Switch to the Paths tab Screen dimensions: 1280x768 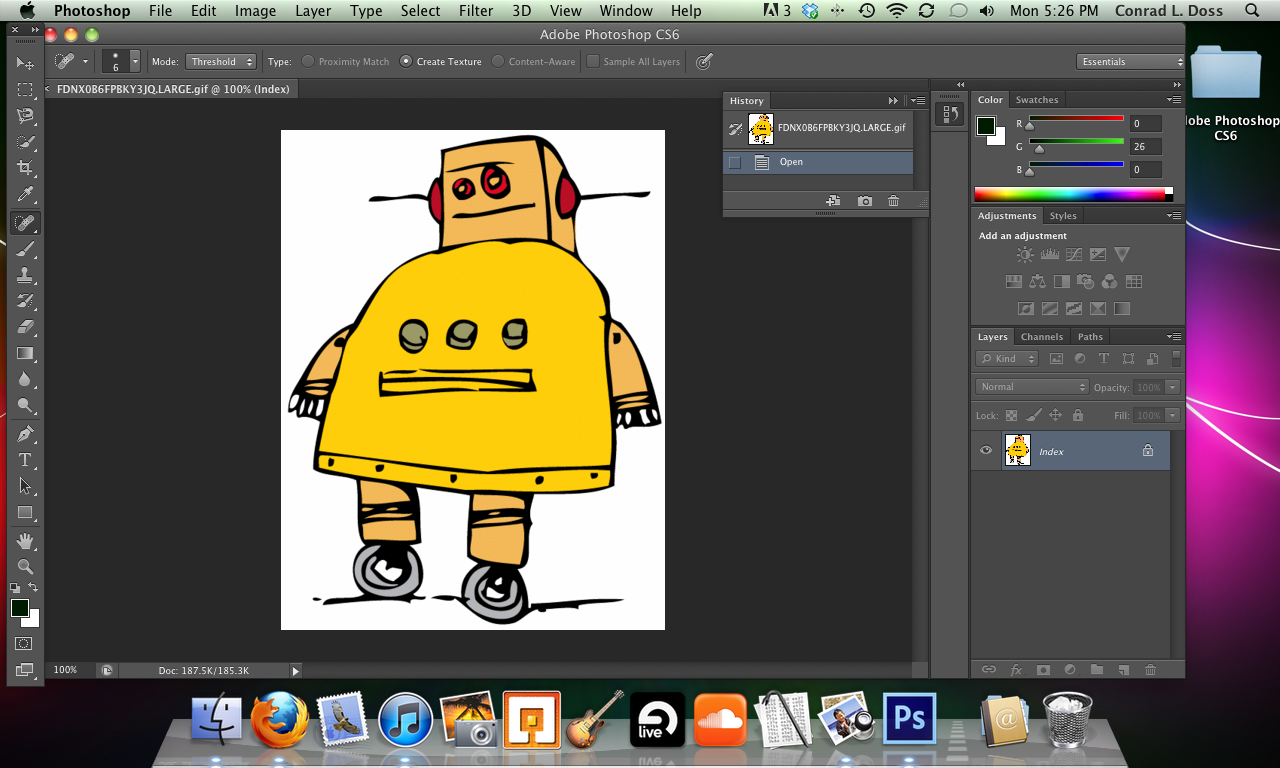pyautogui.click(x=1090, y=337)
